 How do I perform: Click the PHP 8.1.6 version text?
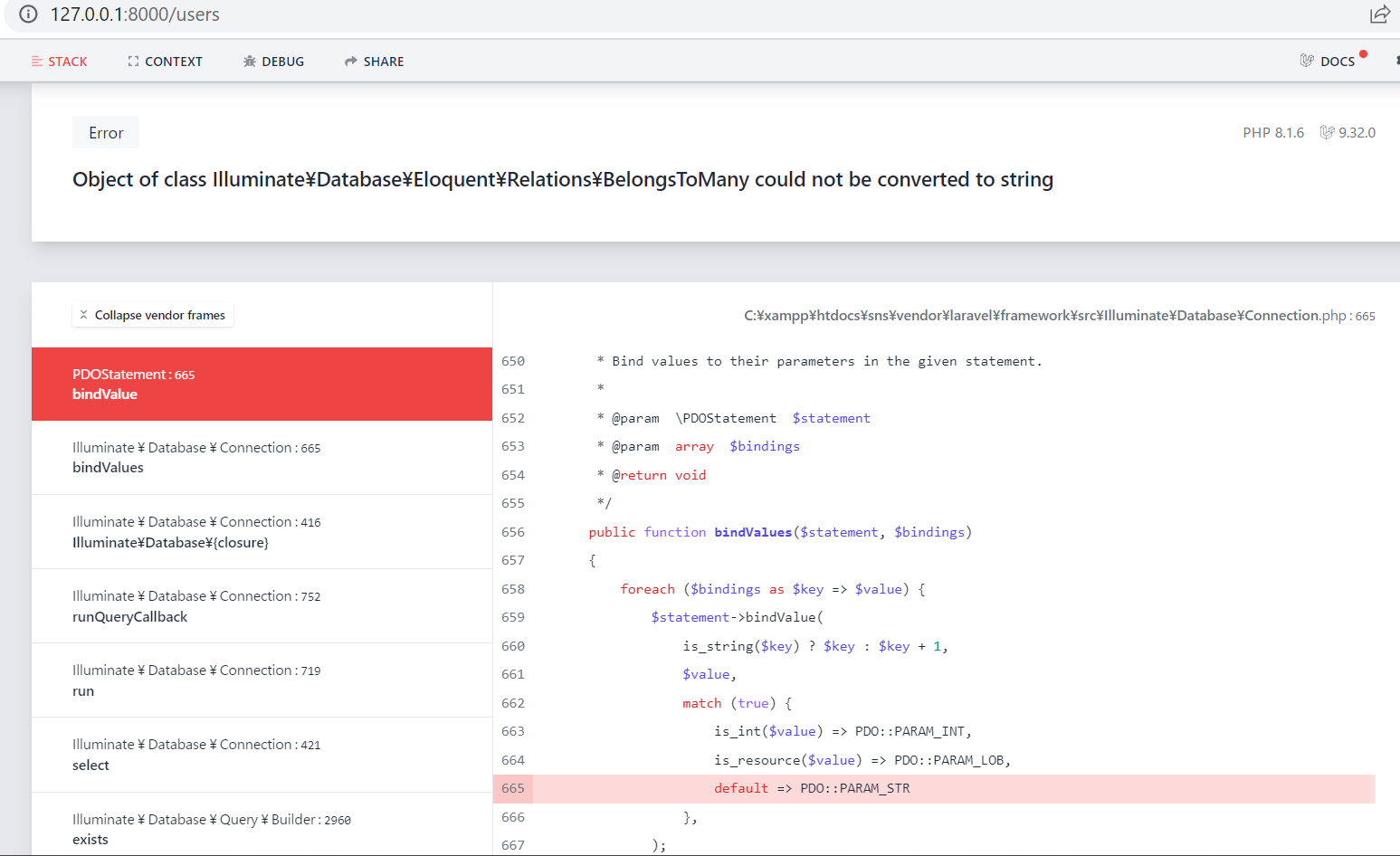pos(1273,133)
